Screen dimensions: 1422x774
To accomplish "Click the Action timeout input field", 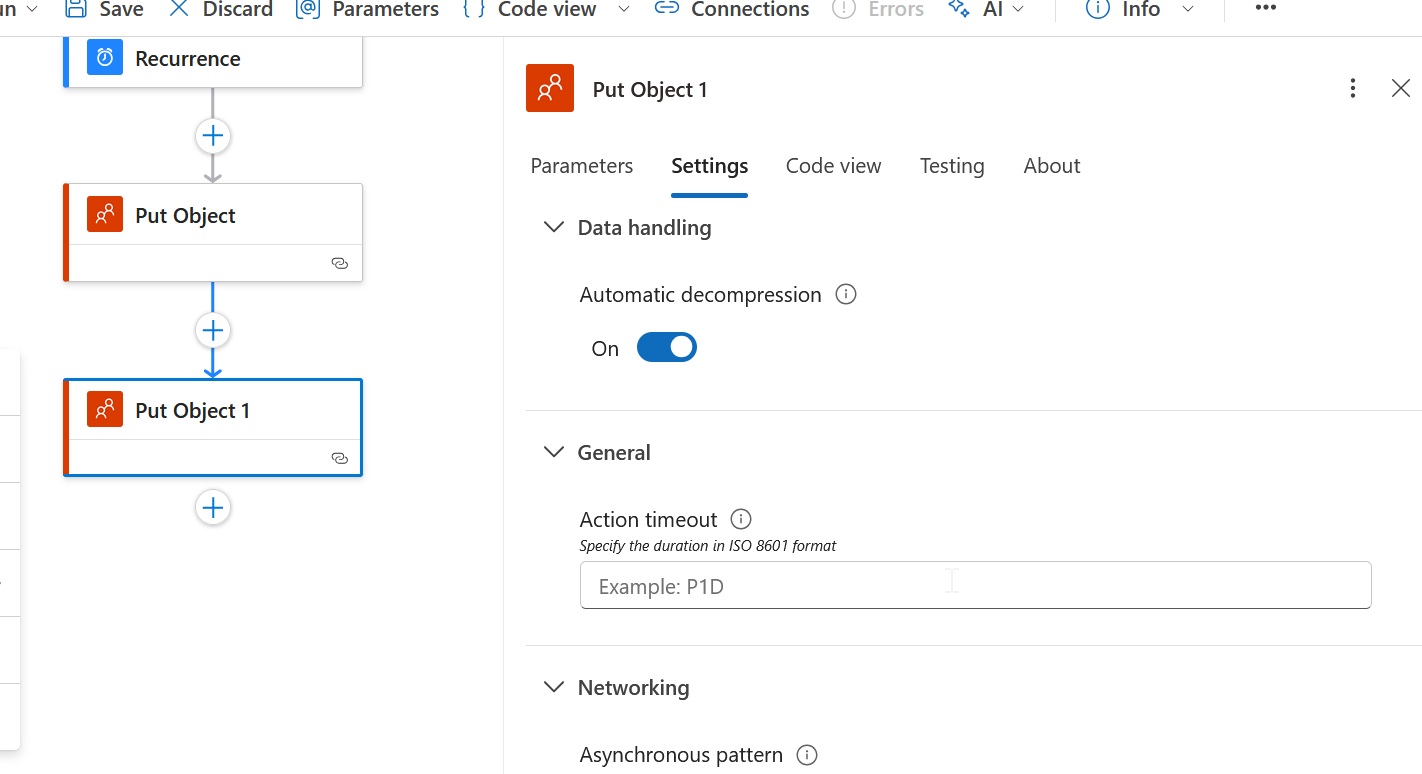I will point(975,585).
